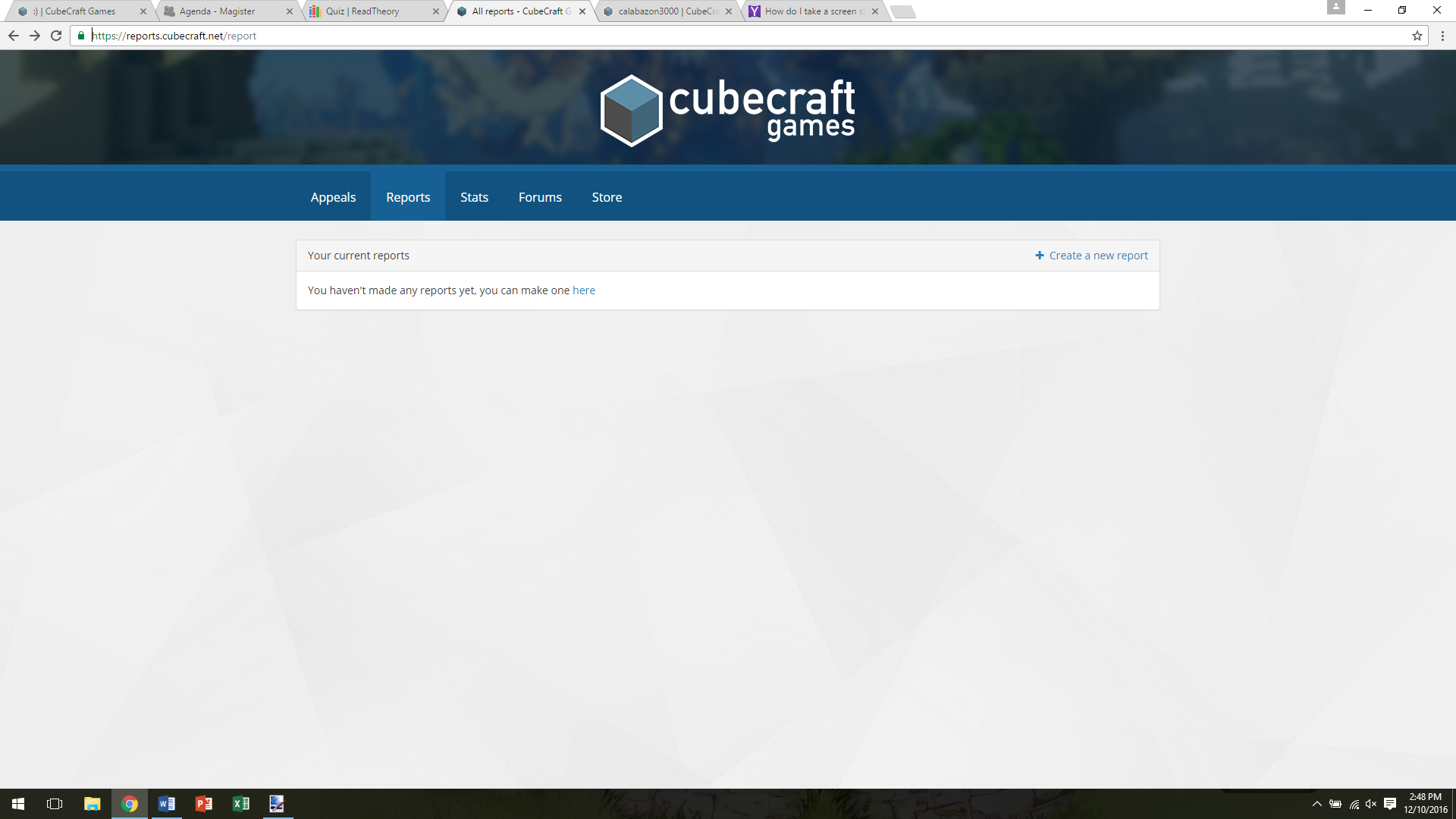Open Task View on the taskbar
This screenshot has width=1456, height=819.
[55, 804]
